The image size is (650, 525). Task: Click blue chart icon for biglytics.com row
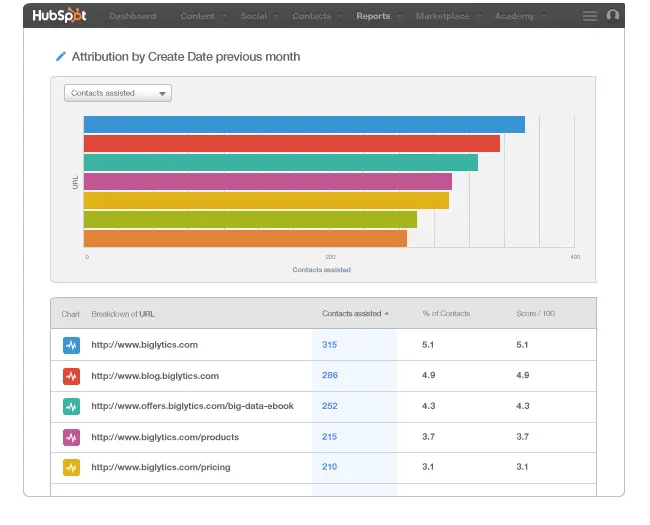click(71, 345)
